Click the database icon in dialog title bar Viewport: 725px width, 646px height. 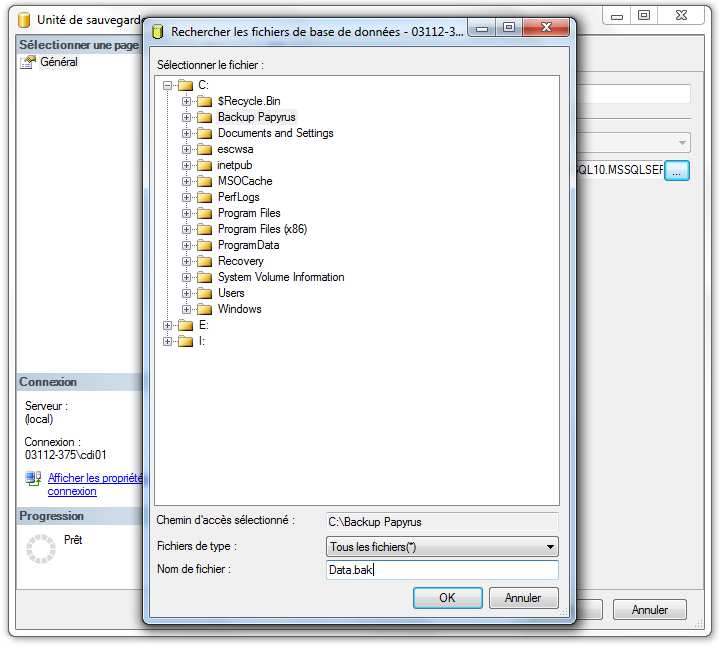(x=157, y=31)
